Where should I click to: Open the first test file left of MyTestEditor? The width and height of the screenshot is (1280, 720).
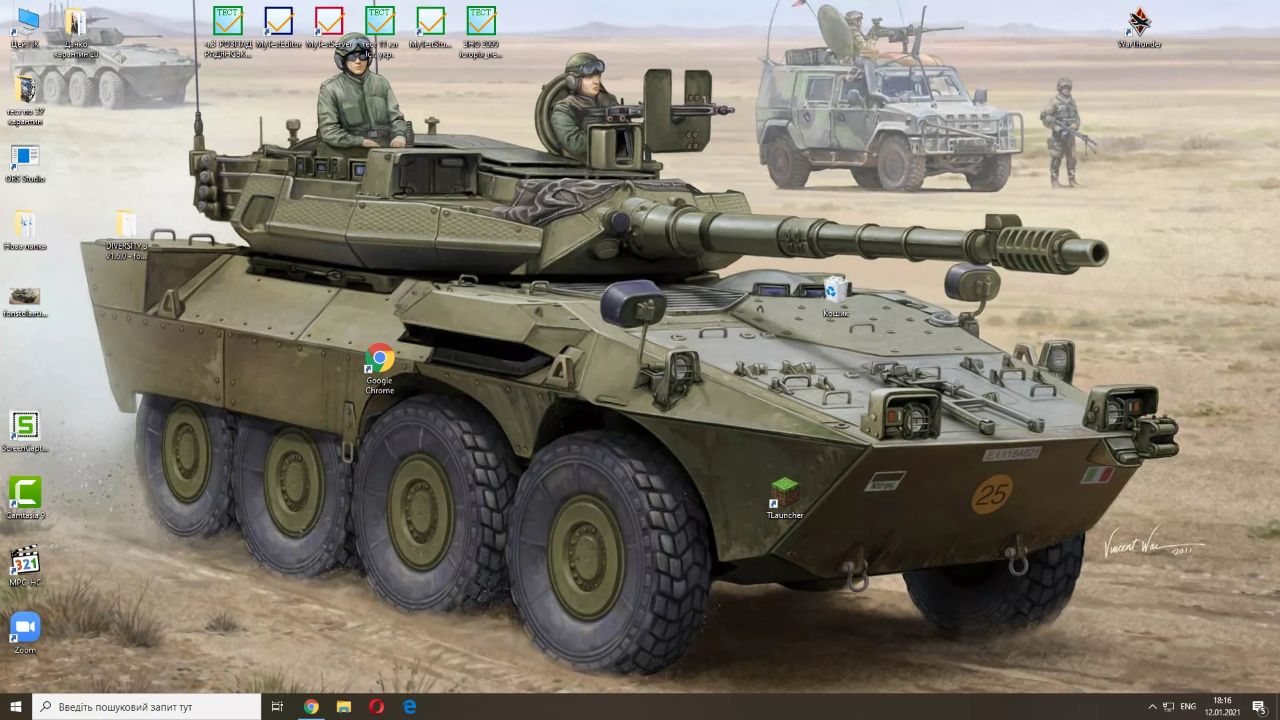coord(228,33)
